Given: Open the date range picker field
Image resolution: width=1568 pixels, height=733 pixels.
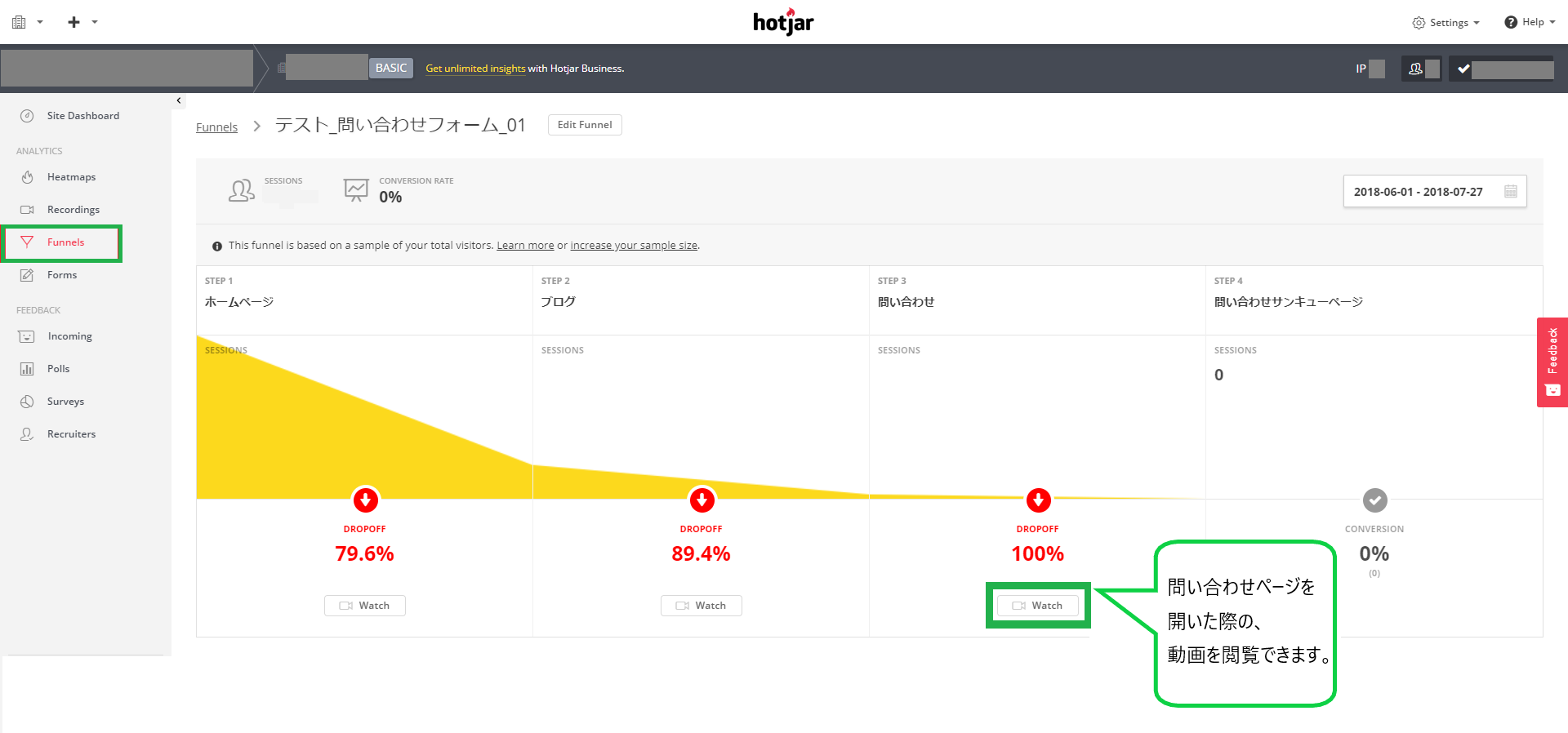Looking at the screenshot, I should 1434,192.
